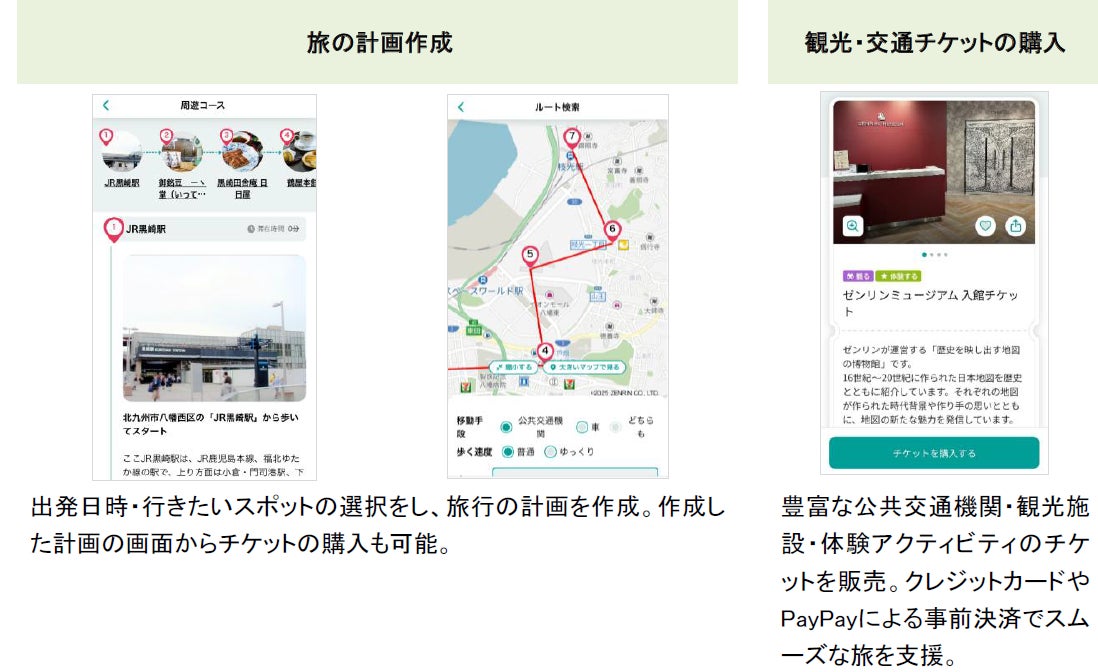Shrink the map with the 縮小する button
Screen dimensions: 1098x672
pos(515,367)
